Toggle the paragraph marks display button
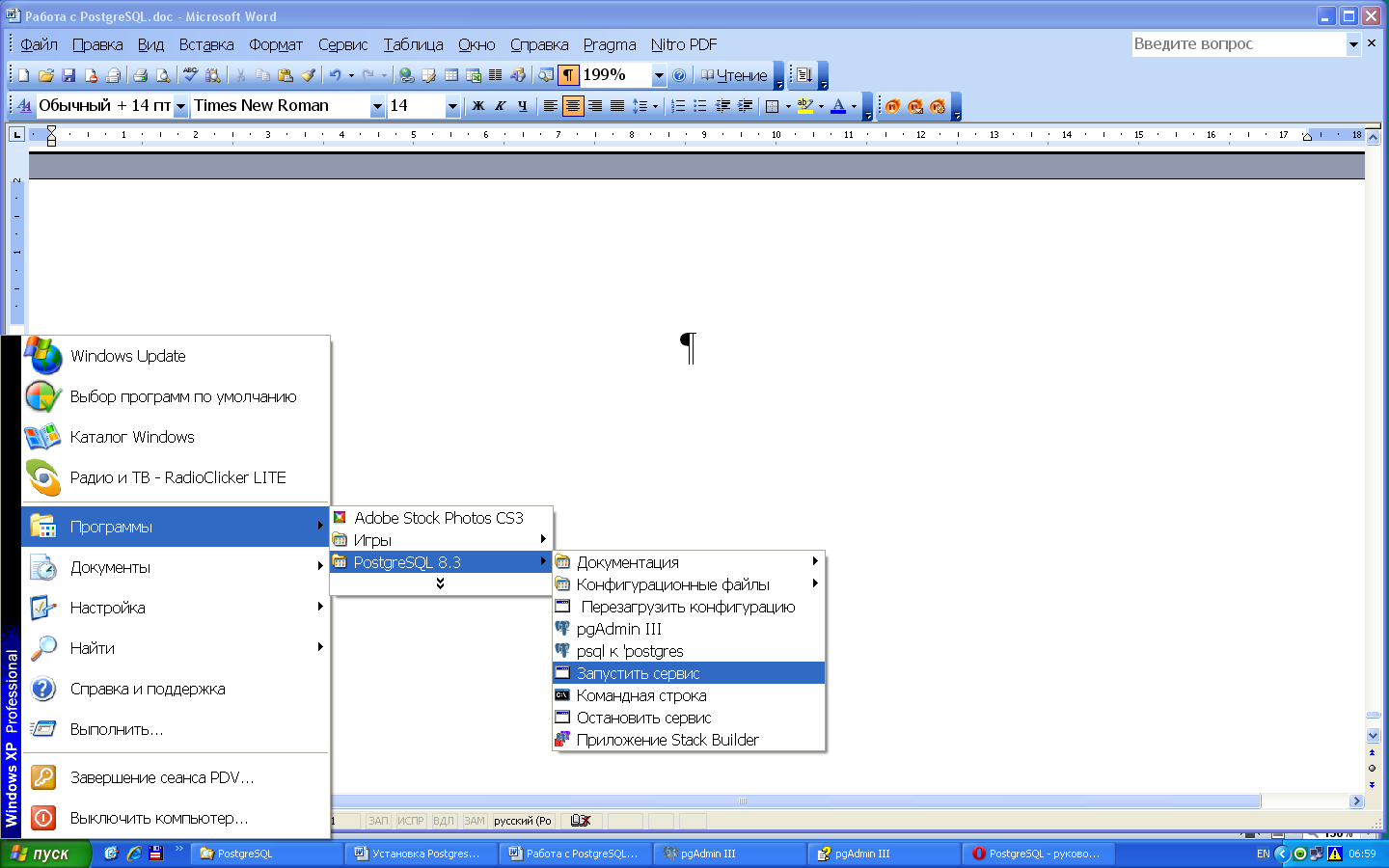The height and width of the screenshot is (868, 1389). 568,75
